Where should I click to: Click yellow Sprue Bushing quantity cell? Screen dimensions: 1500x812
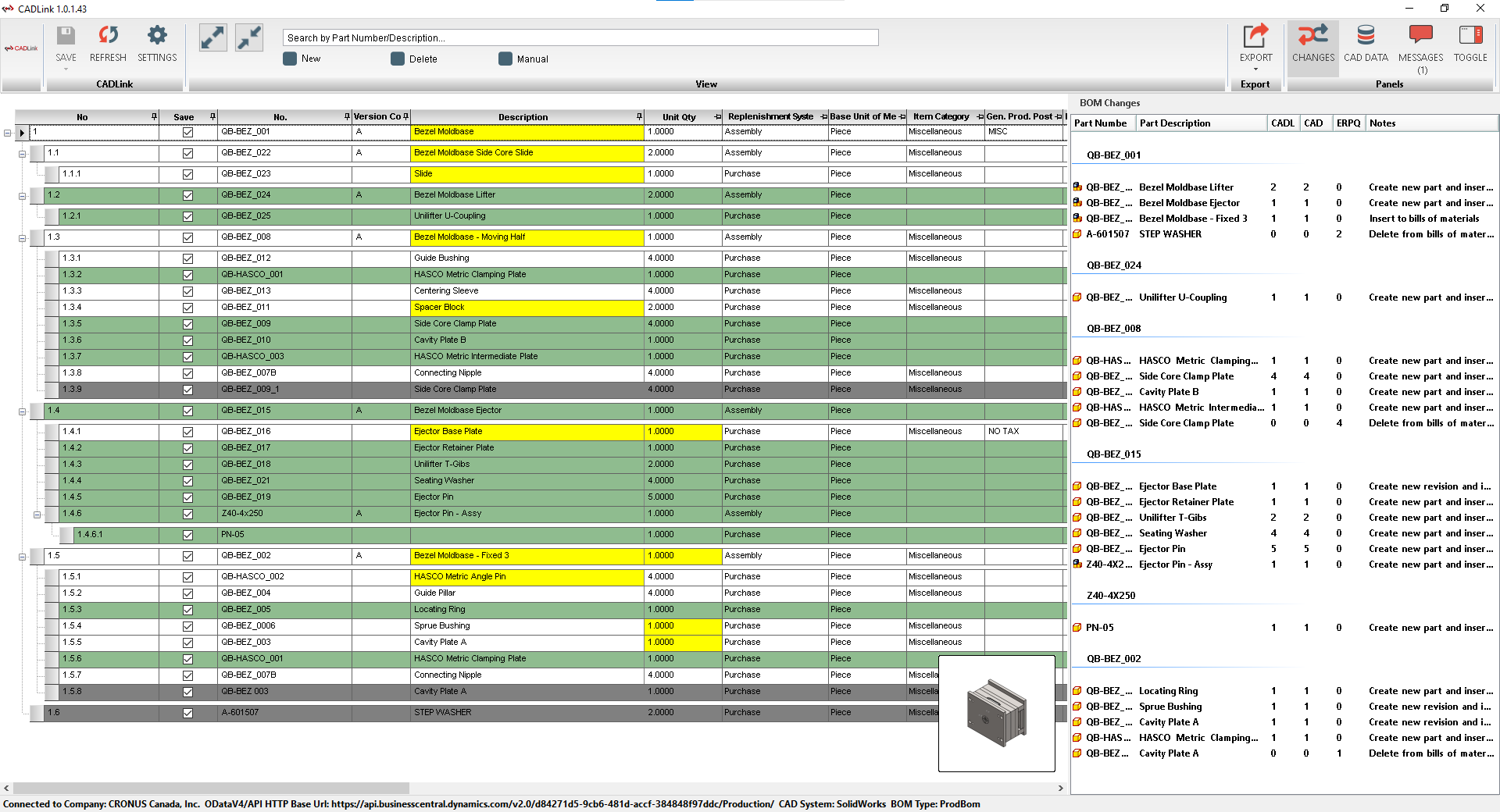684,626
